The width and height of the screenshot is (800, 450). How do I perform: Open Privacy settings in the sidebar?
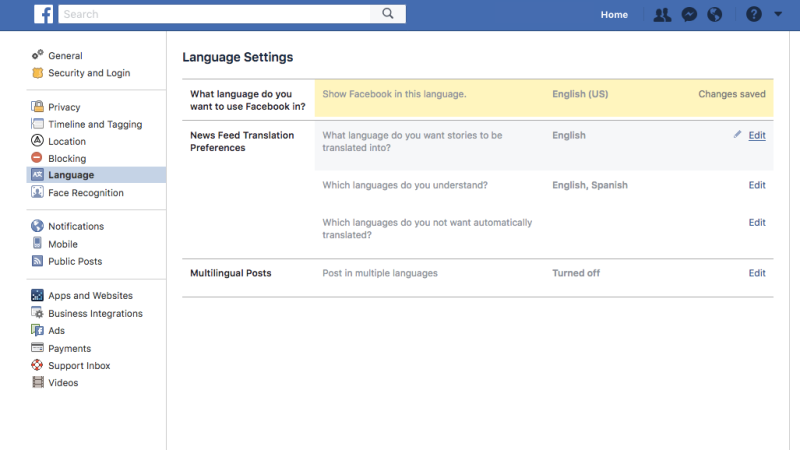tap(64, 107)
